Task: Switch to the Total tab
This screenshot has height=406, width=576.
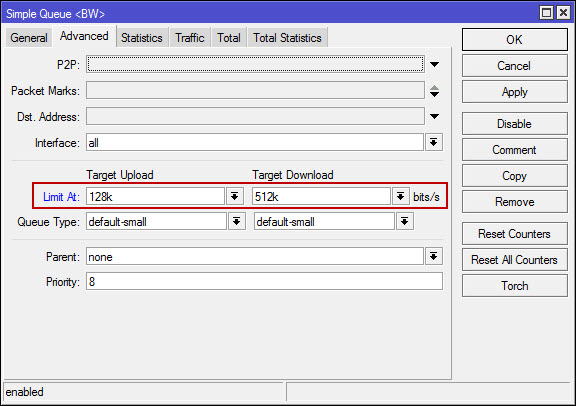Action: point(229,37)
